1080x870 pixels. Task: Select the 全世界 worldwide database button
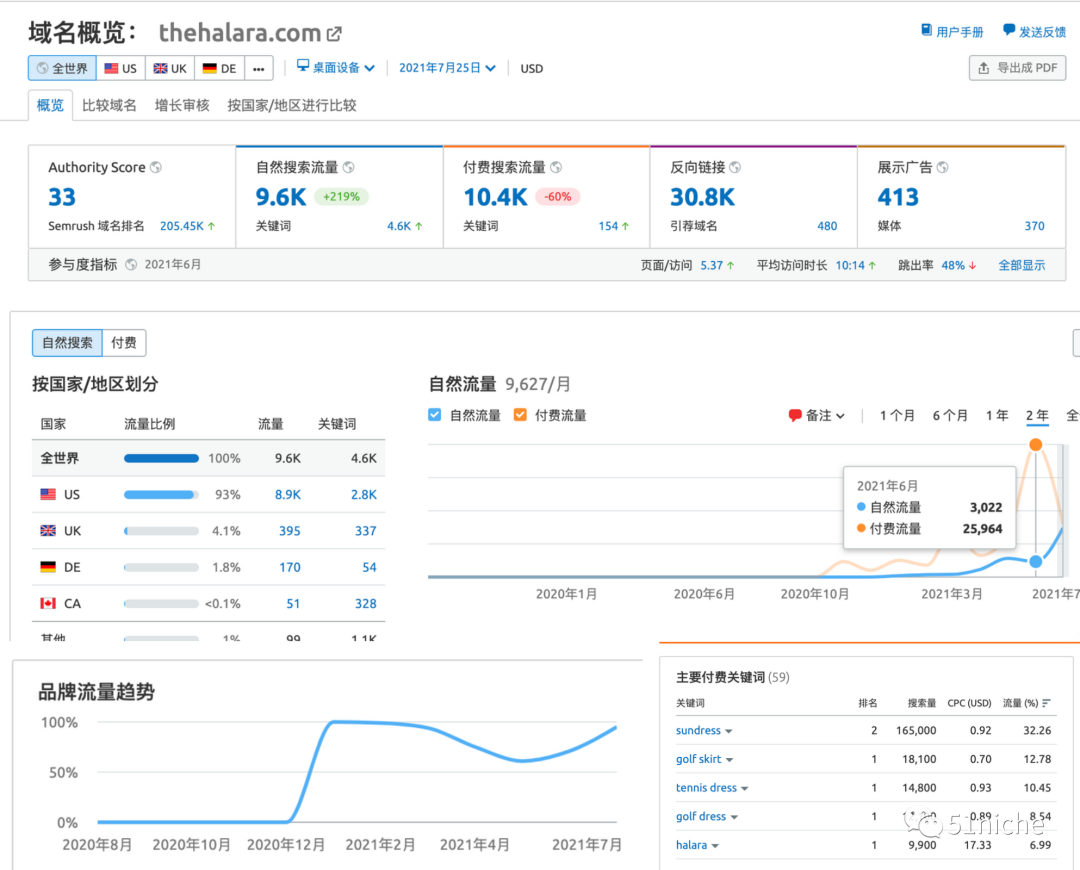click(x=63, y=68)
